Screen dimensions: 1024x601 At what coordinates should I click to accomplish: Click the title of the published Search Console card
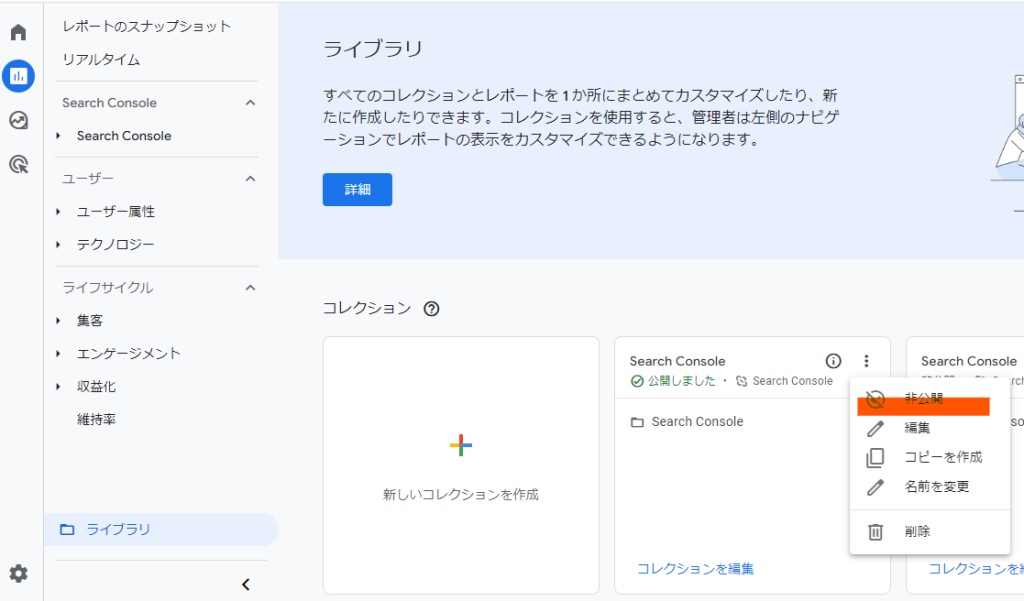click(677, 361)
